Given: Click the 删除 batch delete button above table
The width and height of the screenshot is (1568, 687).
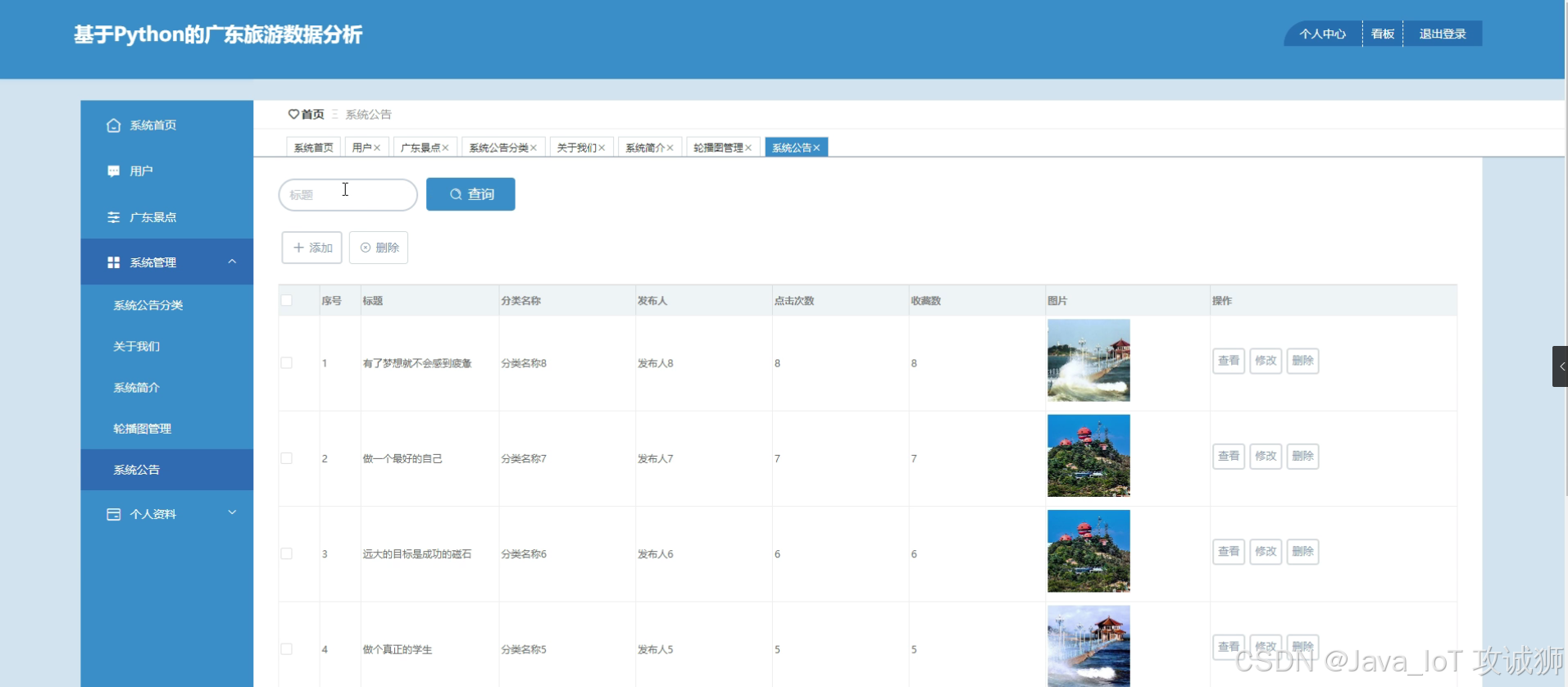Looking at the screenshot, I should click(379, 248).
